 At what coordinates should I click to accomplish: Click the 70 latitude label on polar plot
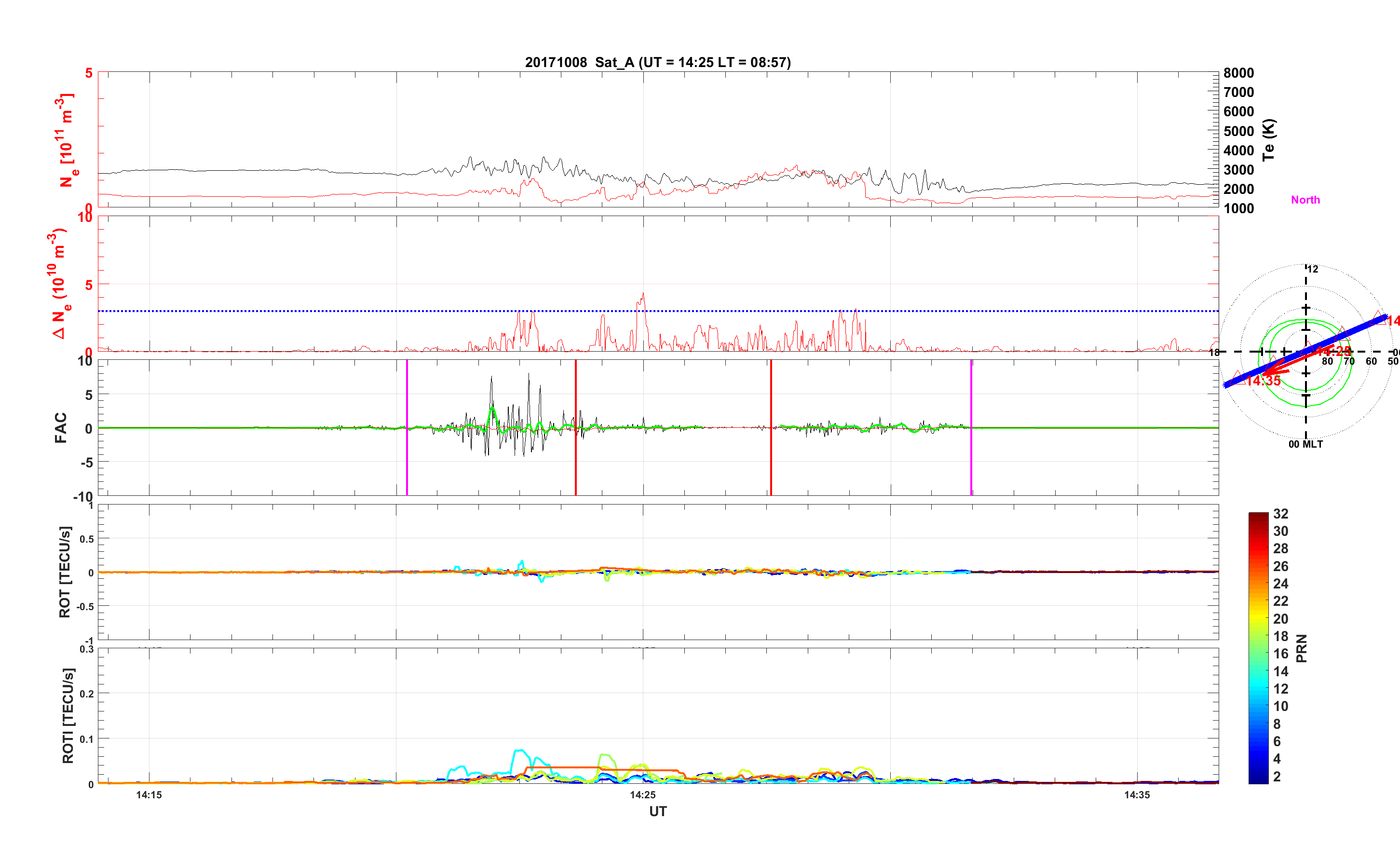pos(1349,362)
